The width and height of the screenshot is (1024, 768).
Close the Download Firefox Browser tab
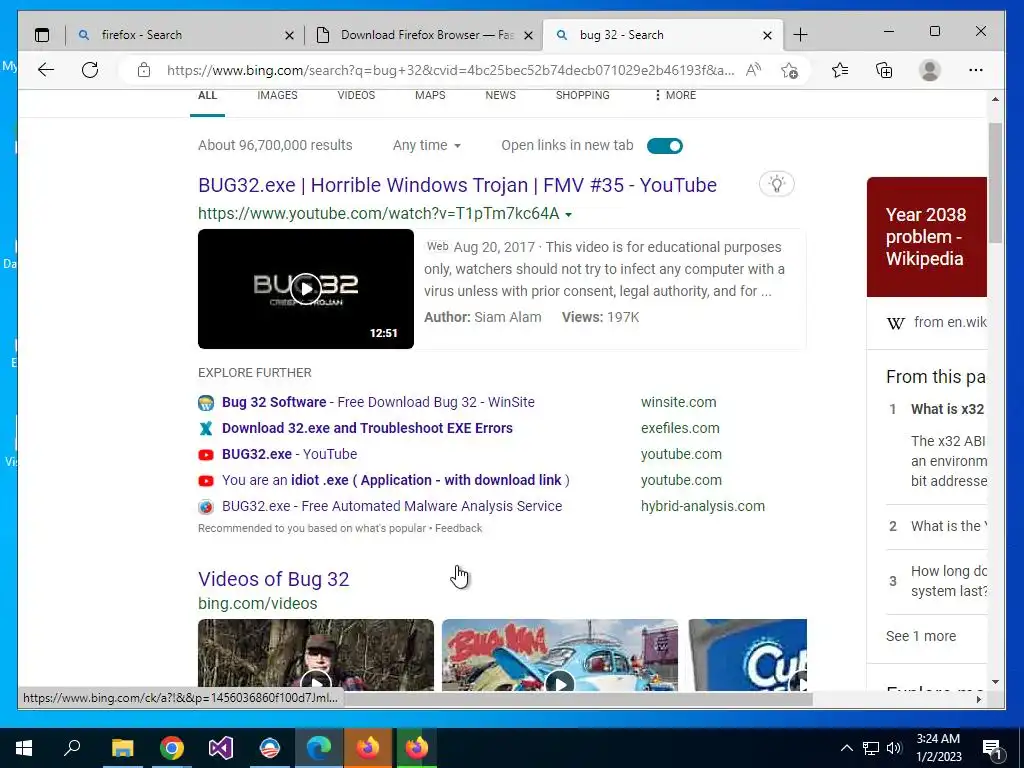pos(529,35)
